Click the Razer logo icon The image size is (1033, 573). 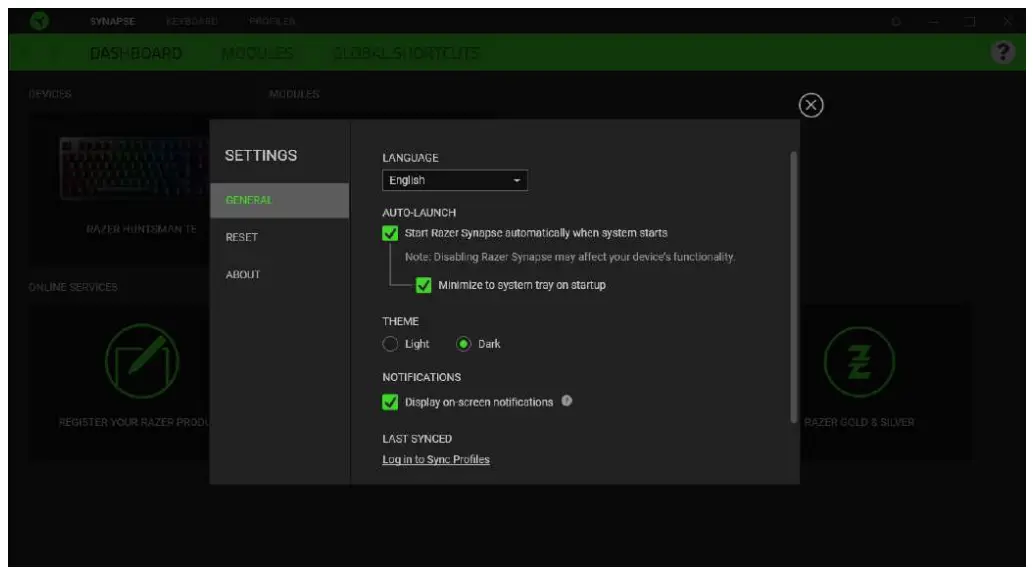coord(39,21)
